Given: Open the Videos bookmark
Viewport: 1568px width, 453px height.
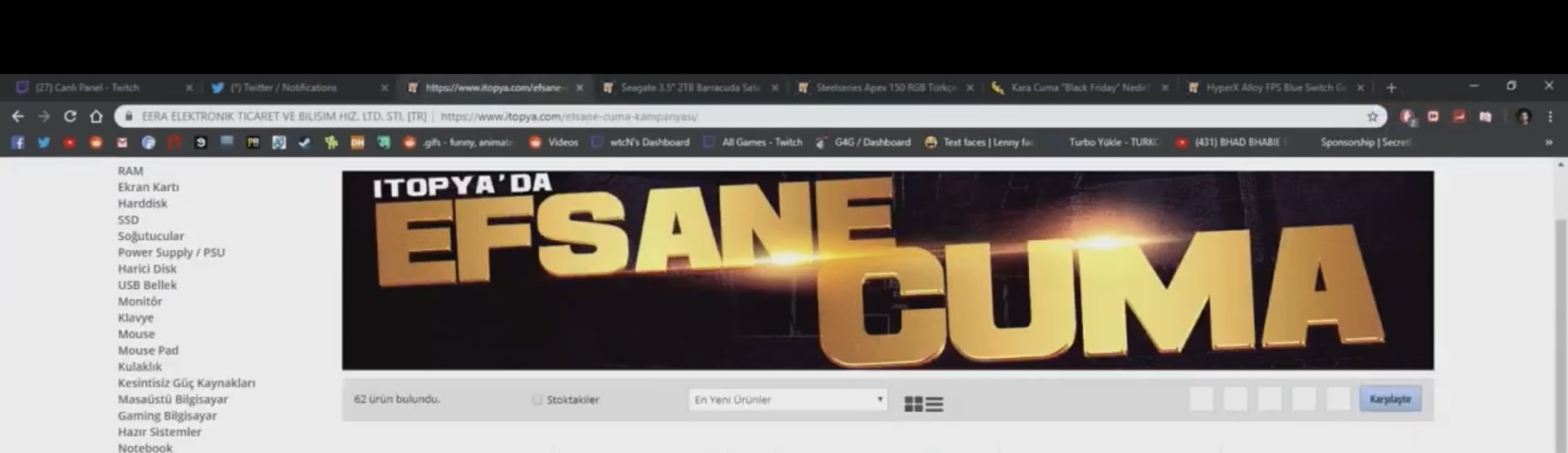Looking at the screenshot, I should (x=554, y=142).
